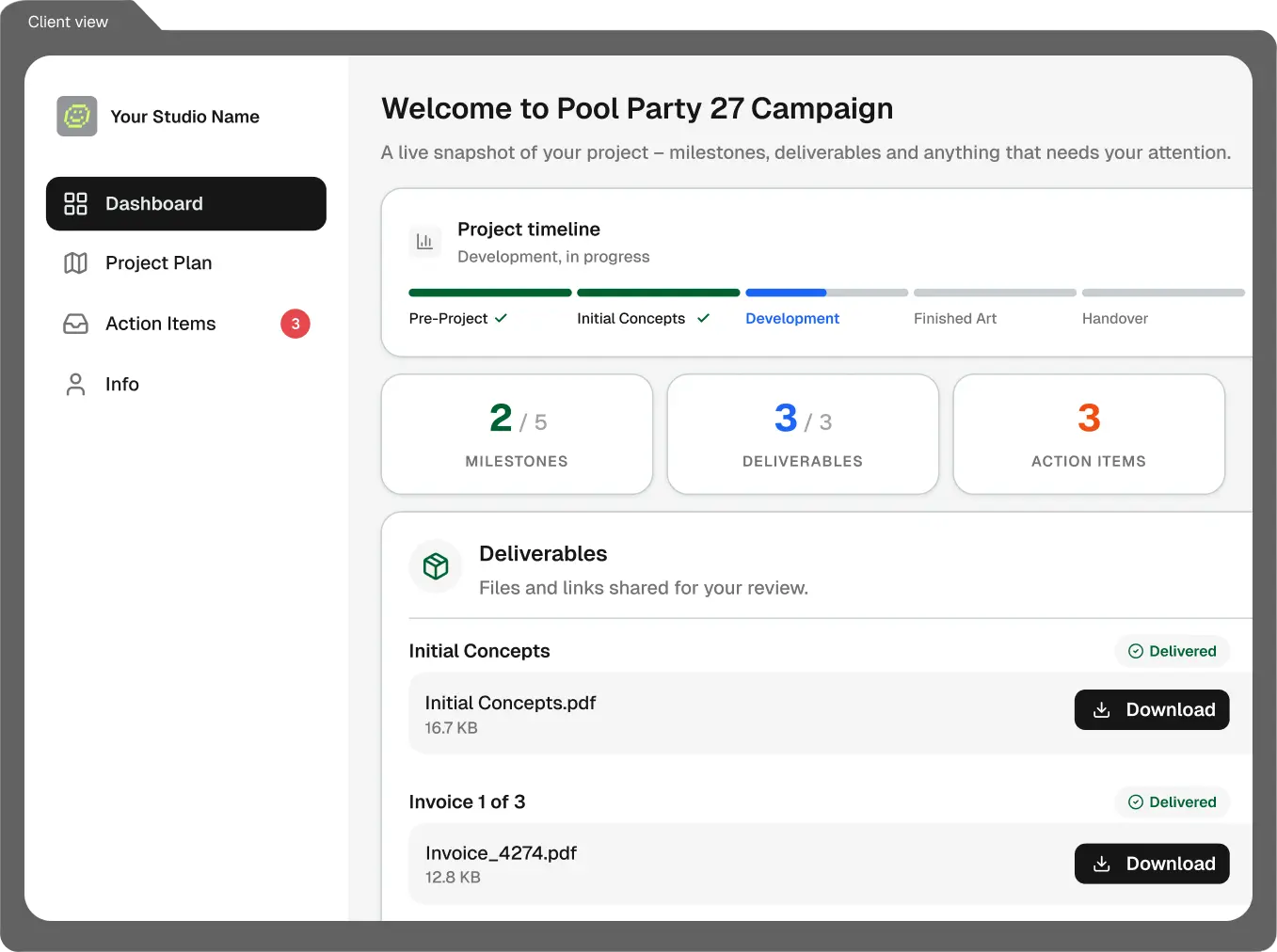Image resolution: width=1277 pixels, height=952 pixels.
Task: Download Initial Concepts.pdf
Action: 1152,710
